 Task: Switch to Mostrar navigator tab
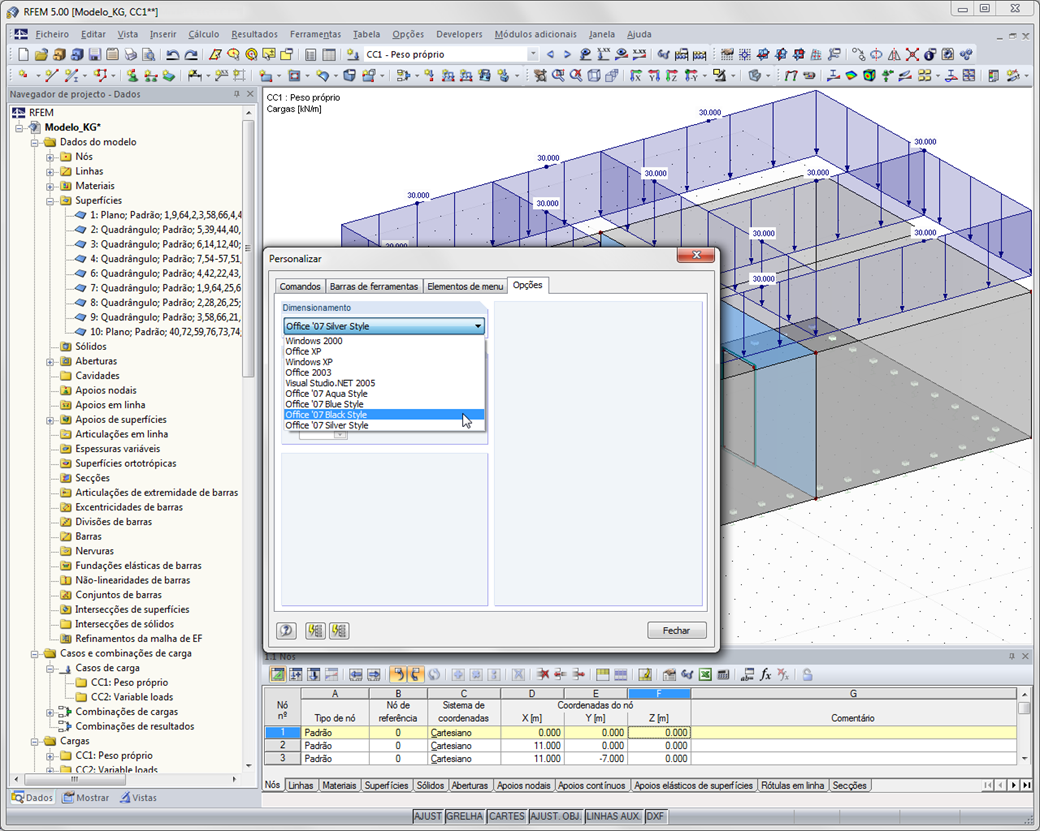(86, 798)
